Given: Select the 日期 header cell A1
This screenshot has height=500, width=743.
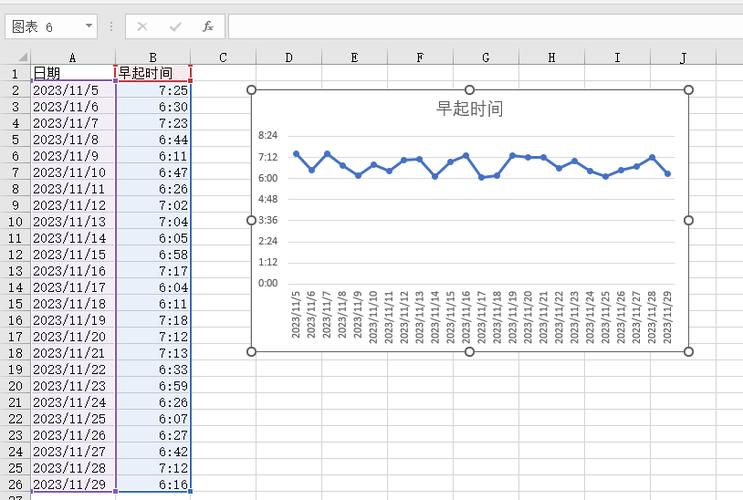Looking at the screenshot, I should [73, 74].
